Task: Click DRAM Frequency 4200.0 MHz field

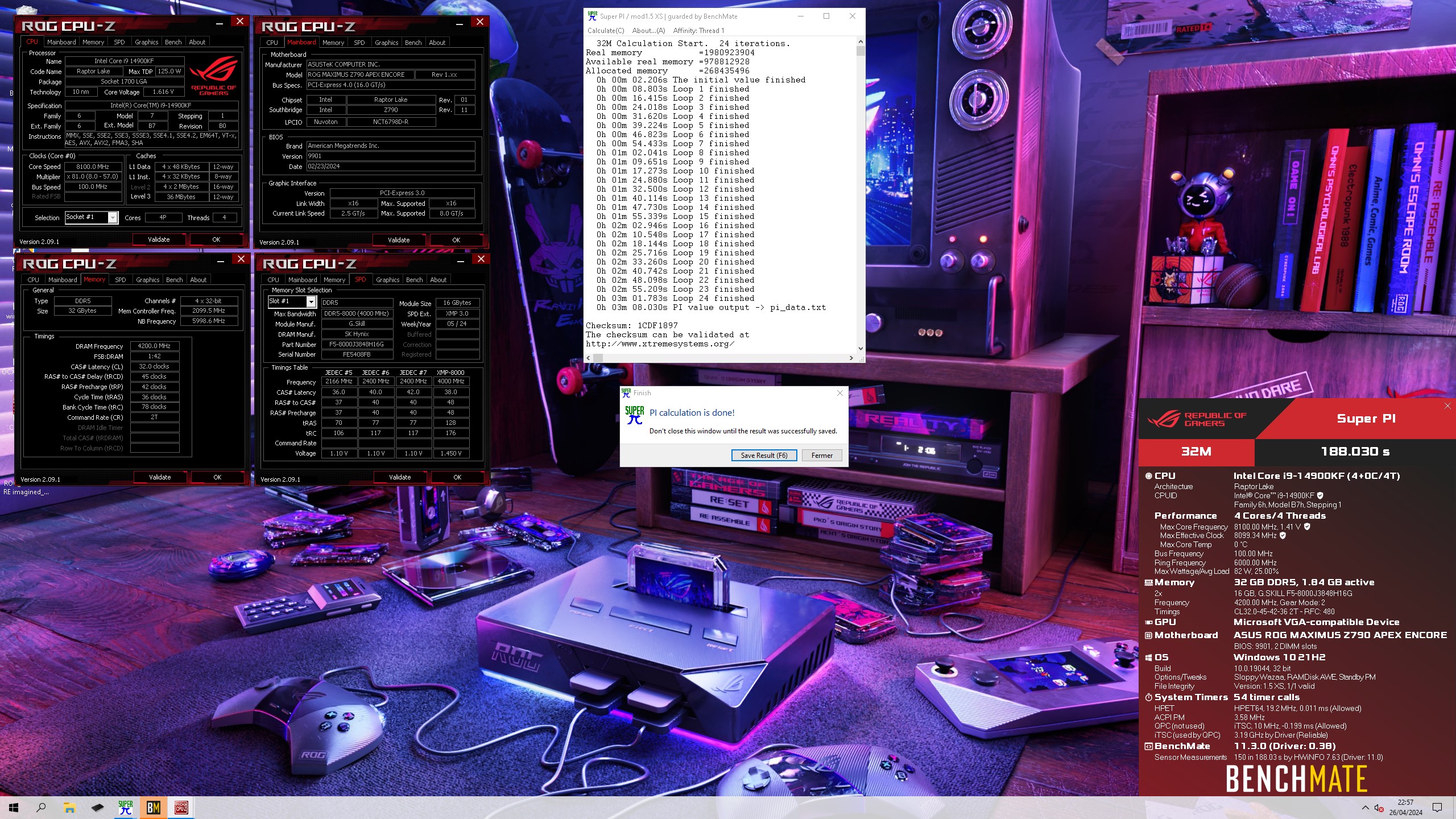Action: point(155,346)
